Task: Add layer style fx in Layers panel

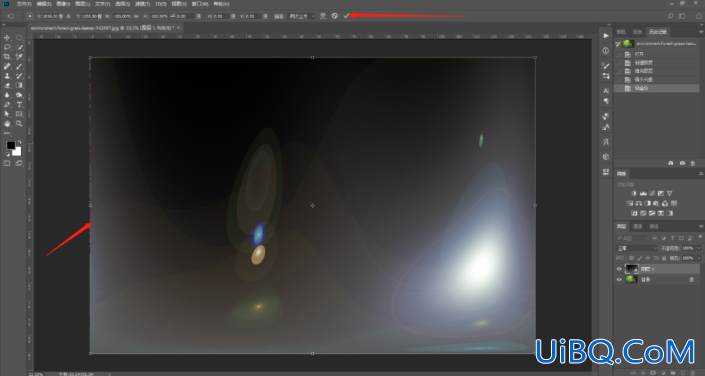Action: (643, 372)
